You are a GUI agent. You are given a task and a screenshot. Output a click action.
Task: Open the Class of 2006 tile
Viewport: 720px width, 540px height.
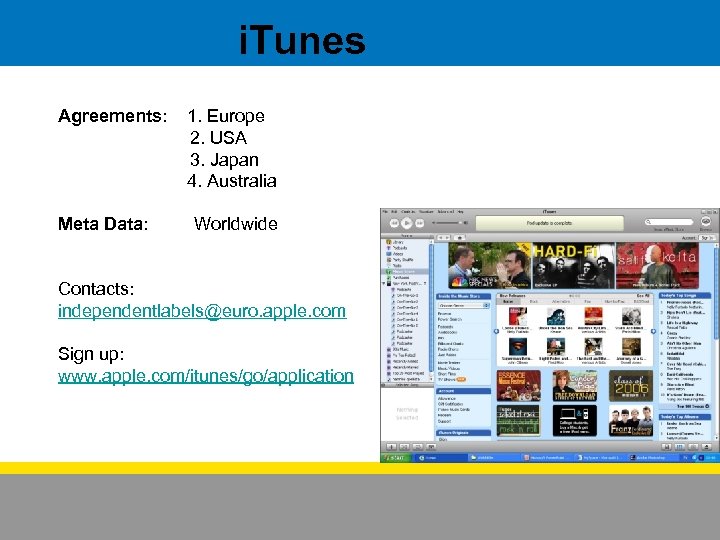click(x=631, y=386)
